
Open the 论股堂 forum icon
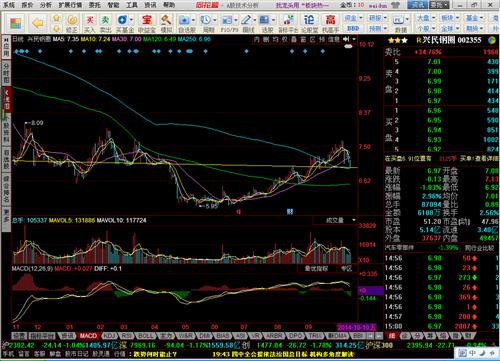coord(309,24)
